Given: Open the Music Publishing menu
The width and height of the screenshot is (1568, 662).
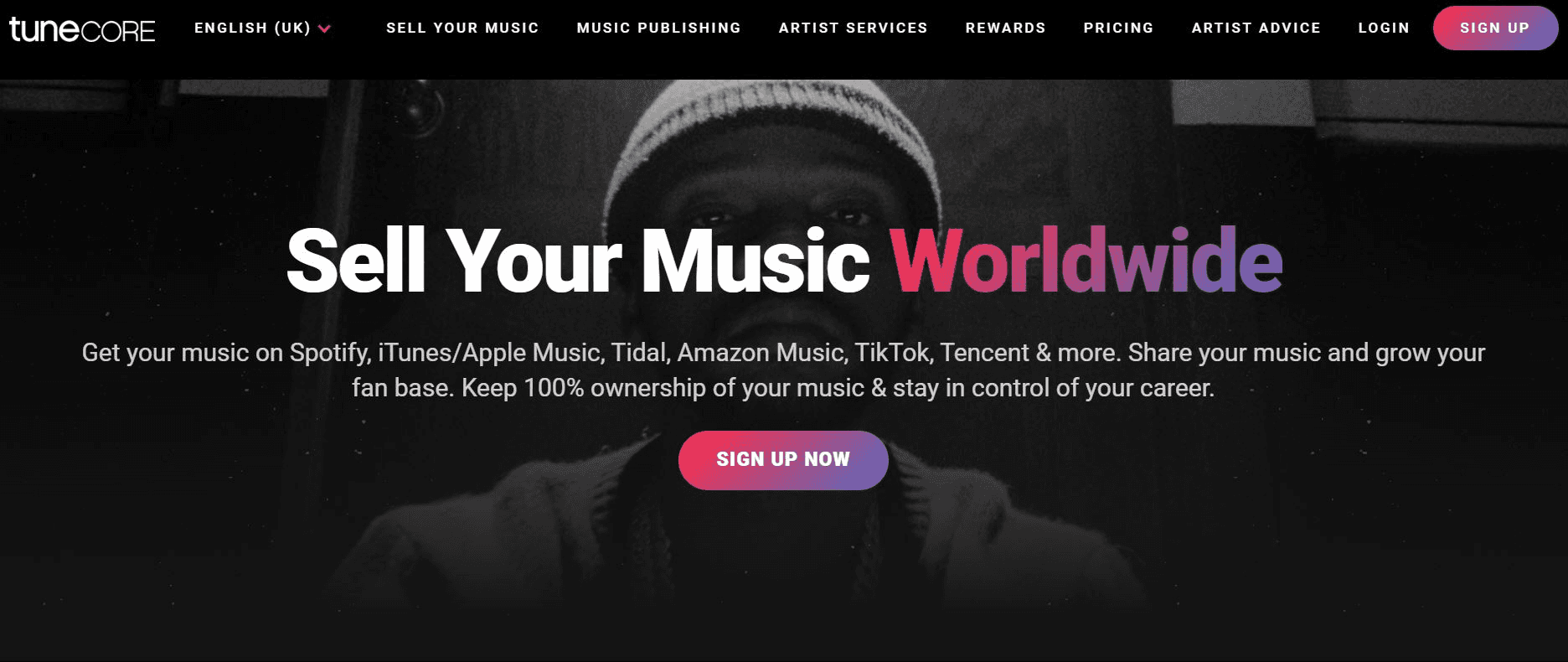Looking at the screenshot, I should click(x=659, y=28).
